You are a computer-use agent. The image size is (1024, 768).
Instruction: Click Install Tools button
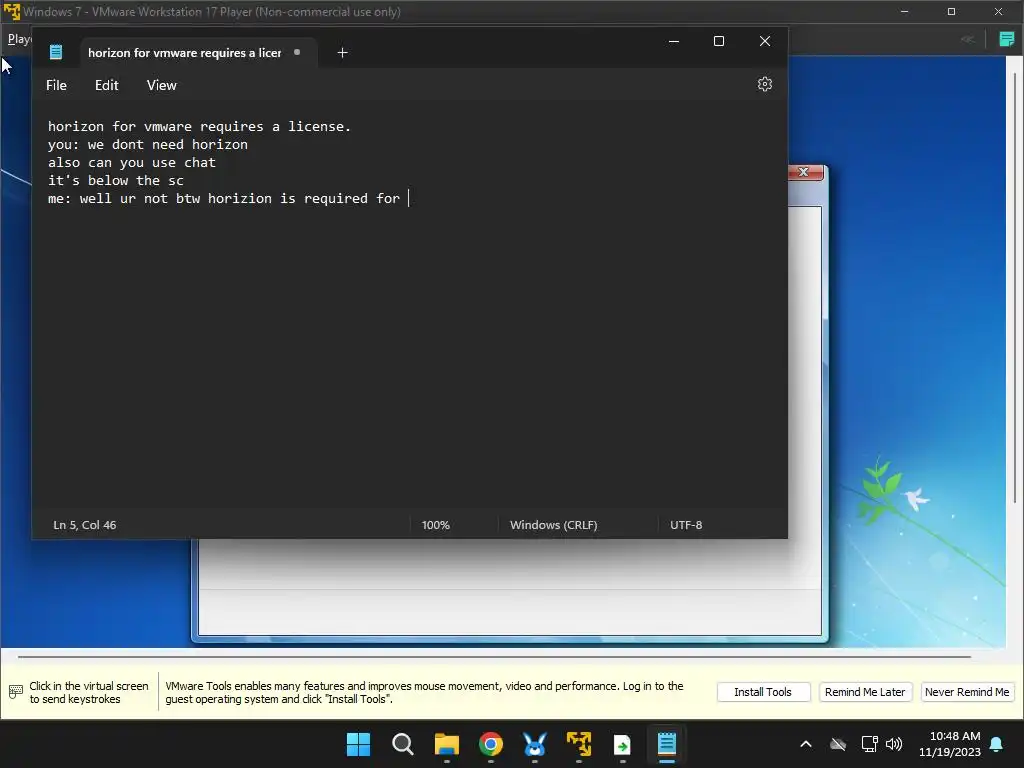tap(763, 692)
